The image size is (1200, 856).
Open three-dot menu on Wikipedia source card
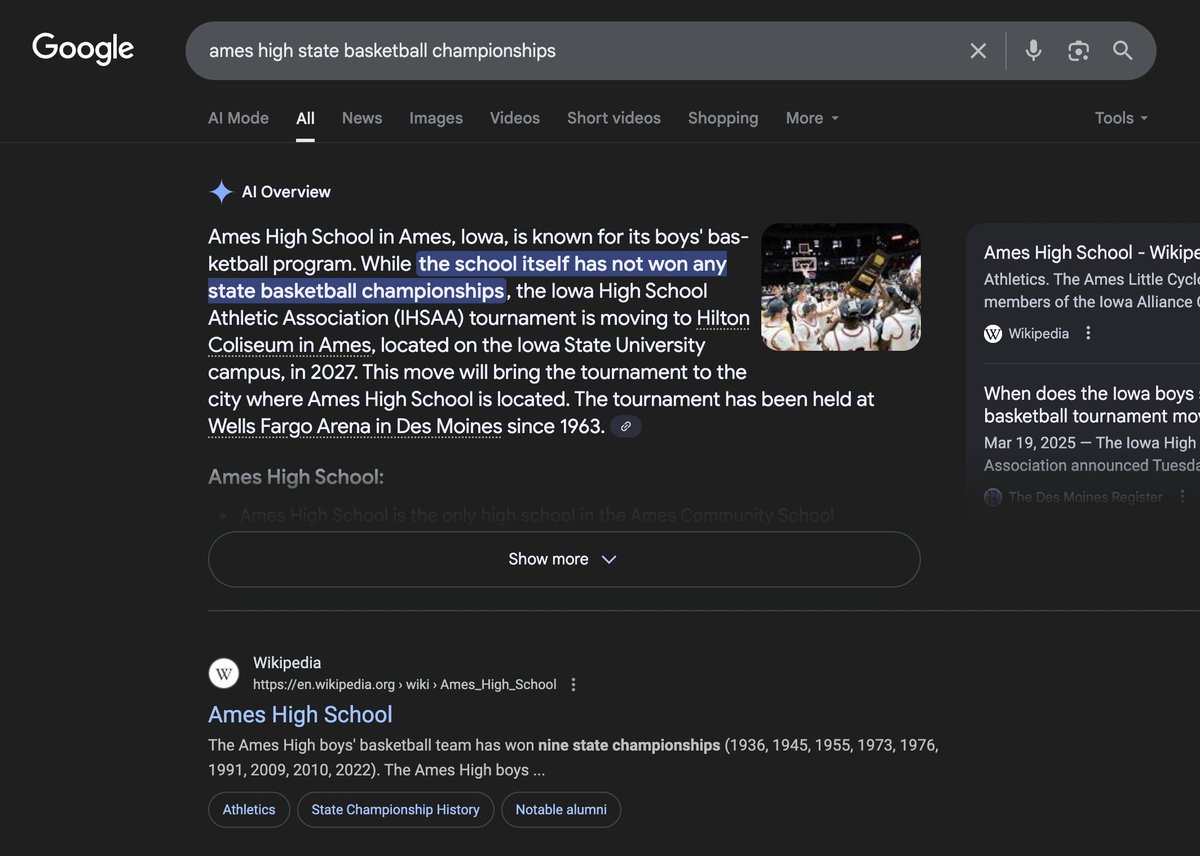point(1089,333)
